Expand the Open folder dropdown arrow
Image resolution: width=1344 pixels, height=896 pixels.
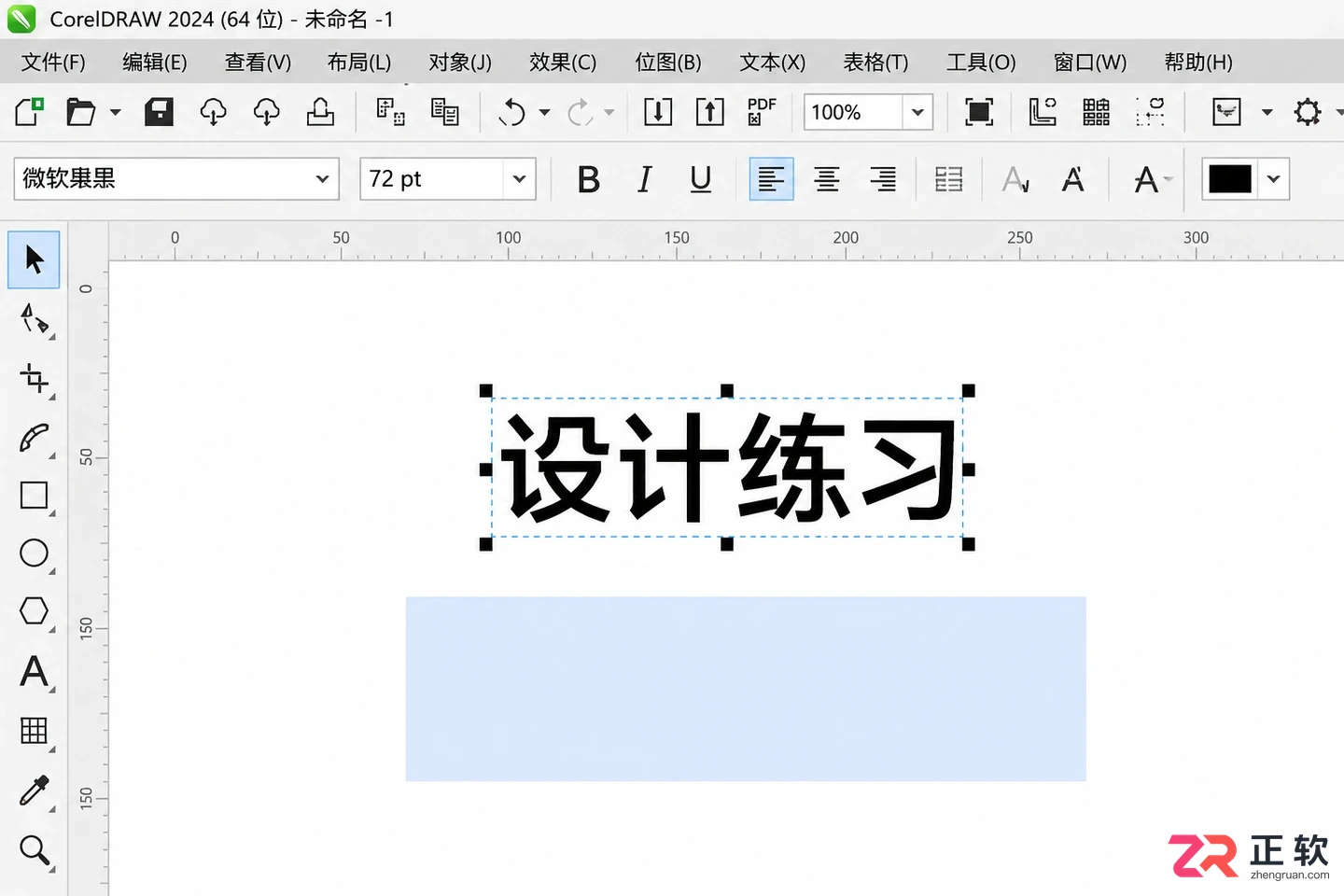(115, 113)
